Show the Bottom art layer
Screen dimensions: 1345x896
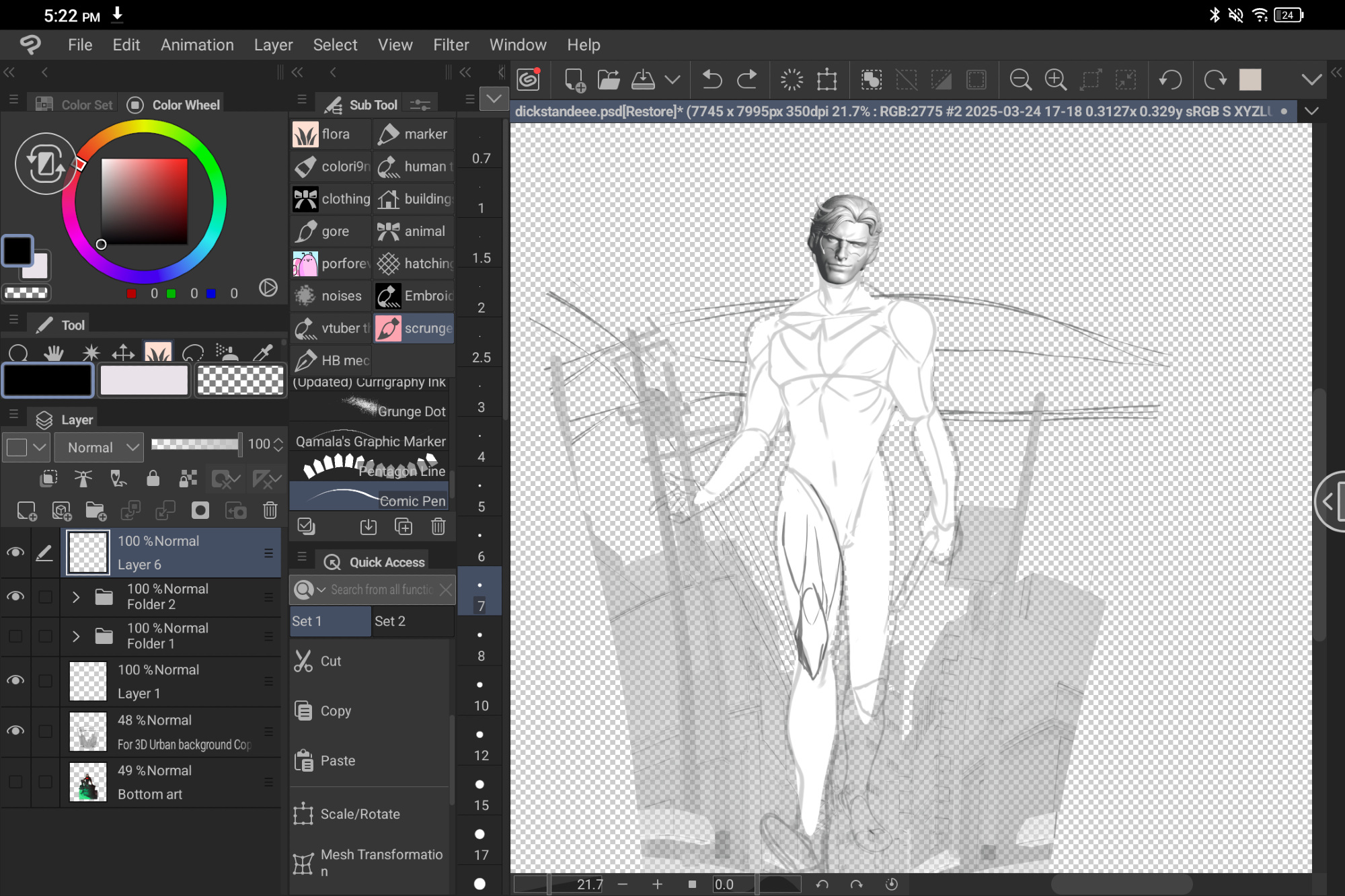tap(15, 782)
